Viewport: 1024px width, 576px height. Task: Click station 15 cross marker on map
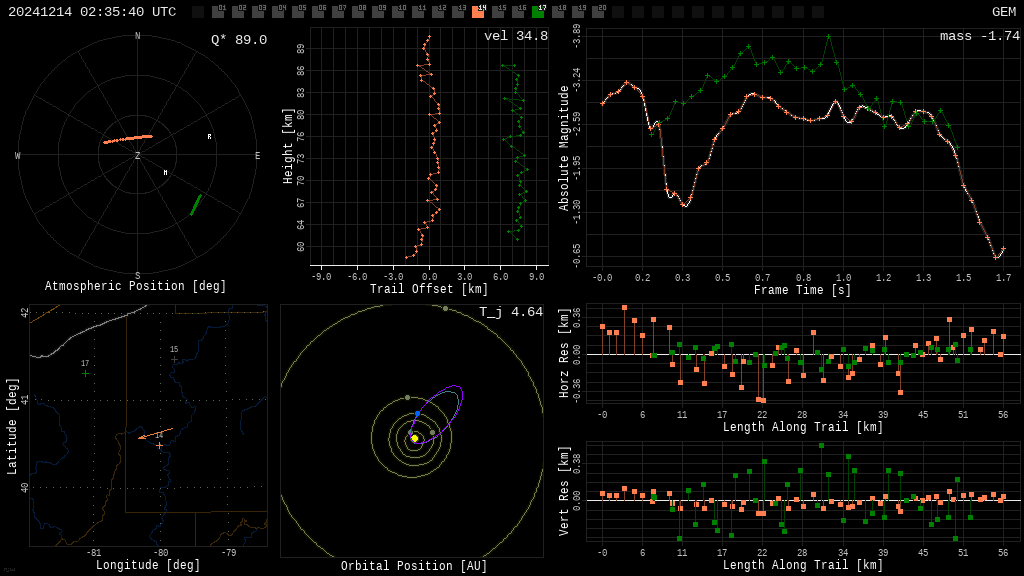(174, 359)
